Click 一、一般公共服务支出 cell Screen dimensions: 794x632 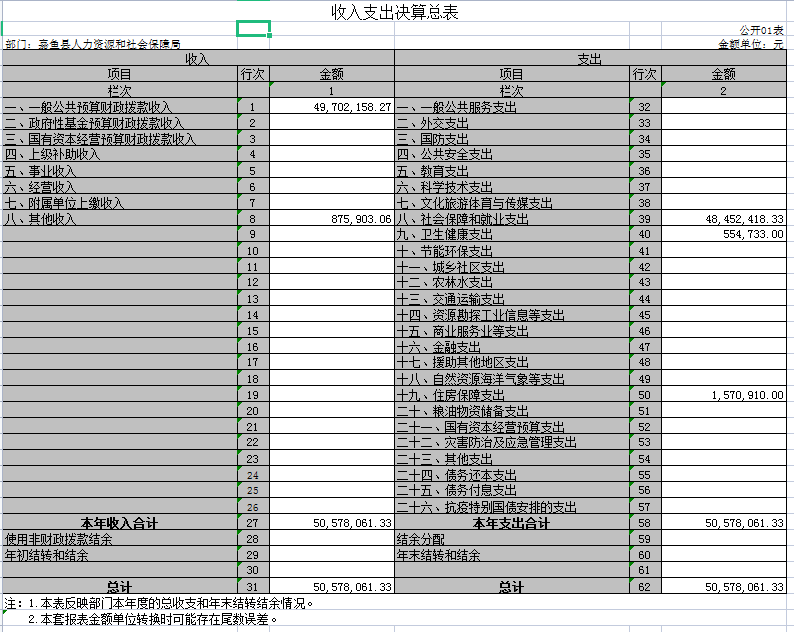(x=511, y=107)
